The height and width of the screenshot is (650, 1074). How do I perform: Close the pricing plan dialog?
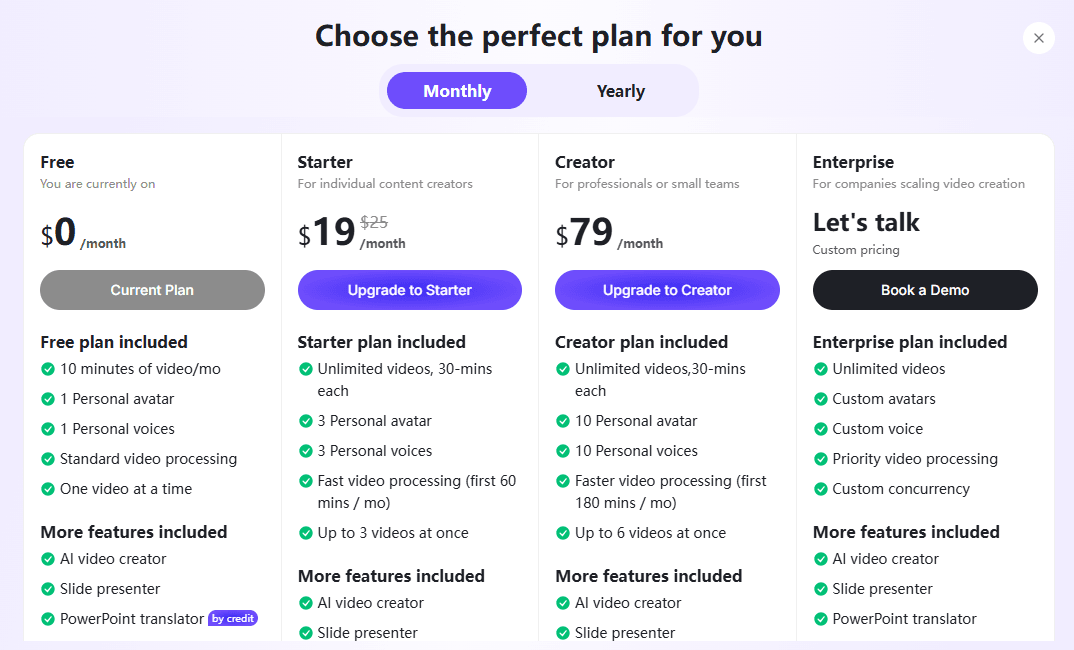pyautogui.click(x=1039, y=38)
